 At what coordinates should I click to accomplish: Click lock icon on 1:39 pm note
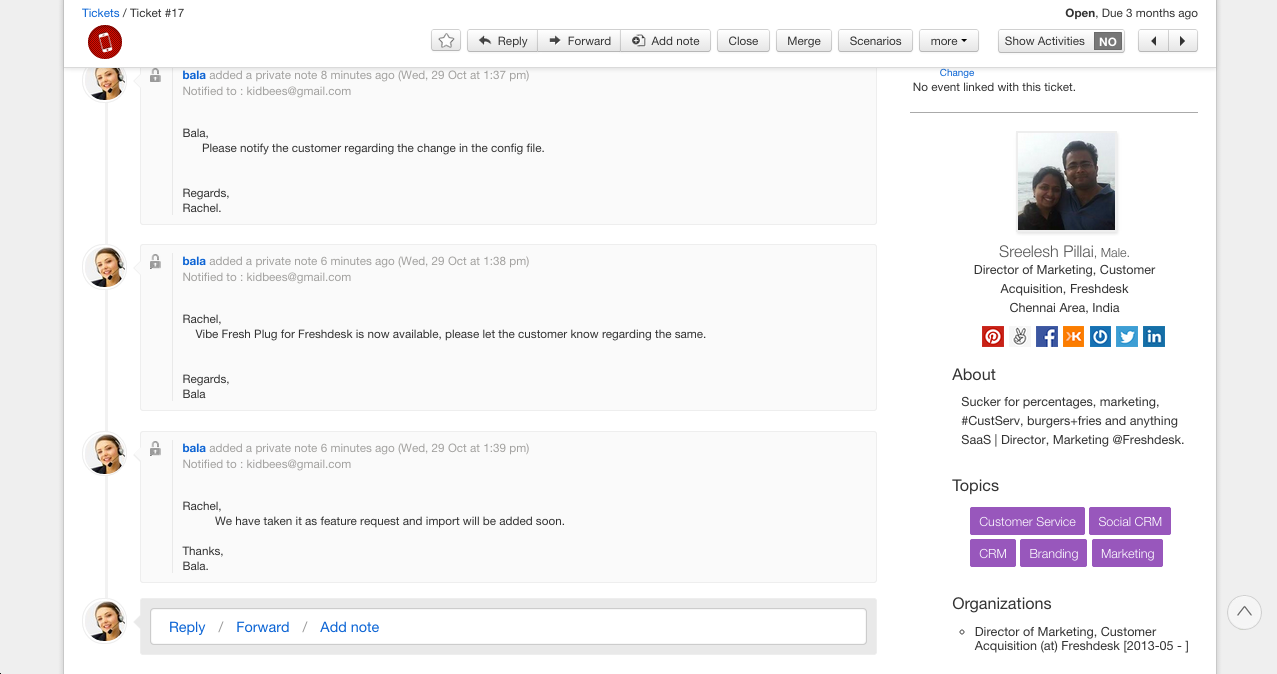pyautogui.click(x=155, y=449)
